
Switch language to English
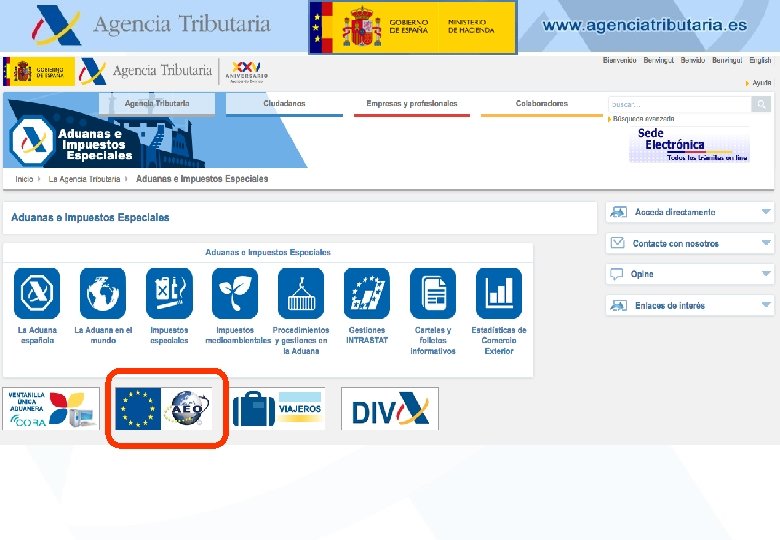(x=760, y=60)
